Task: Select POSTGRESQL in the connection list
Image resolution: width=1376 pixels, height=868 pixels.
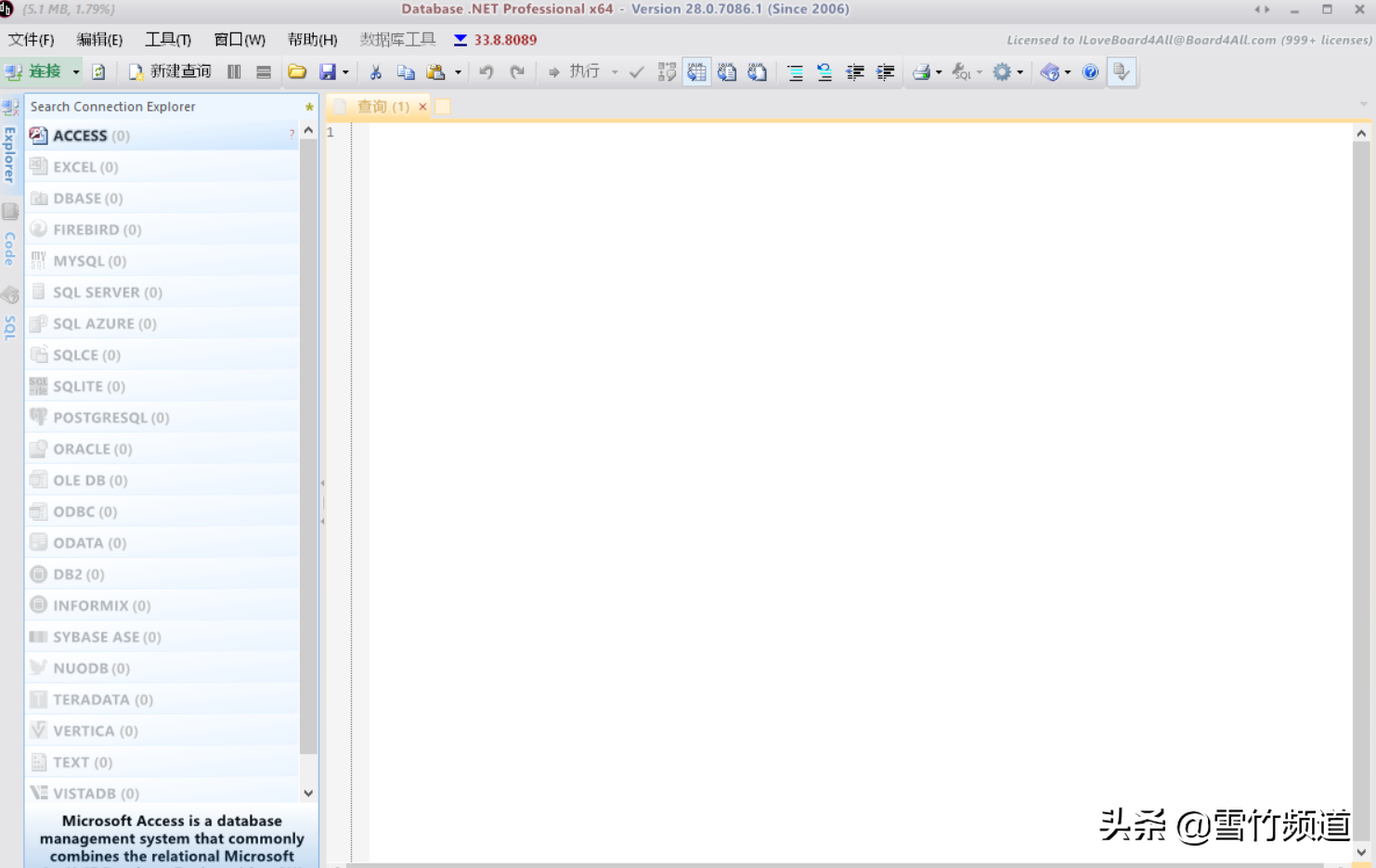Action: [x=110, y=418]
